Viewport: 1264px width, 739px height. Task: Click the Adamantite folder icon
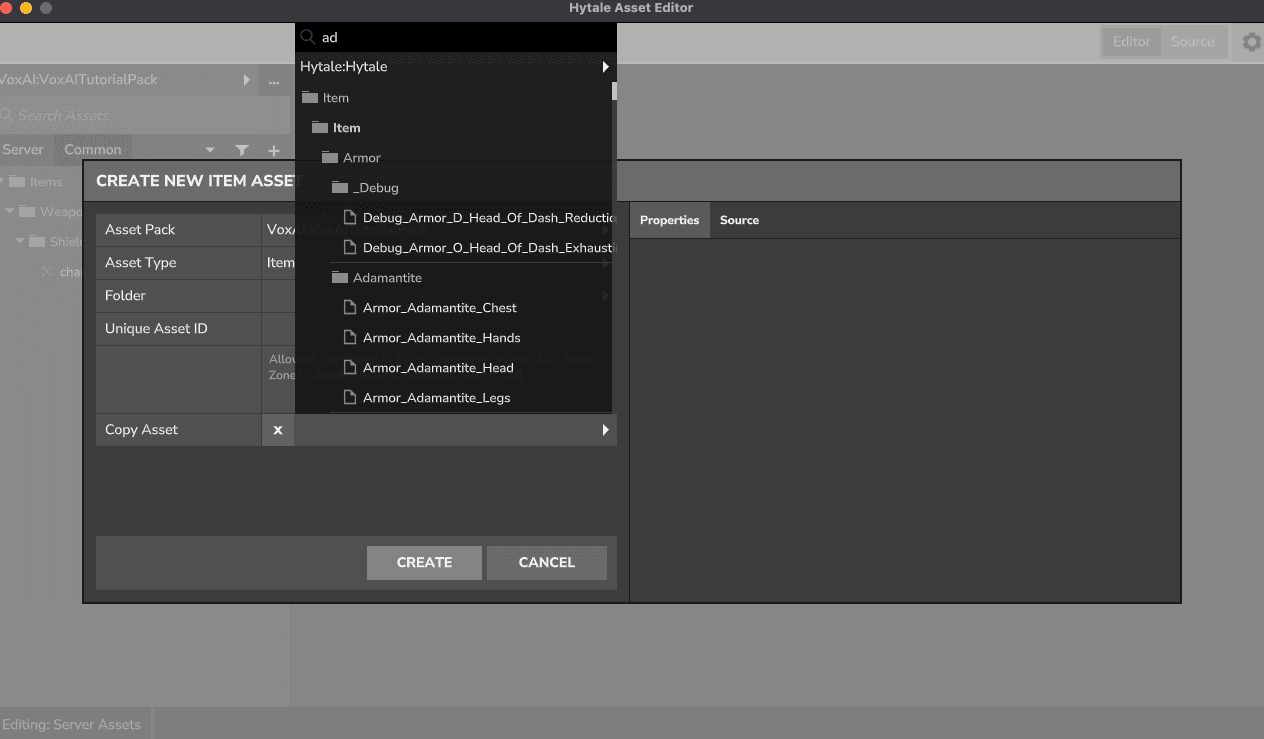pos(339,277)
